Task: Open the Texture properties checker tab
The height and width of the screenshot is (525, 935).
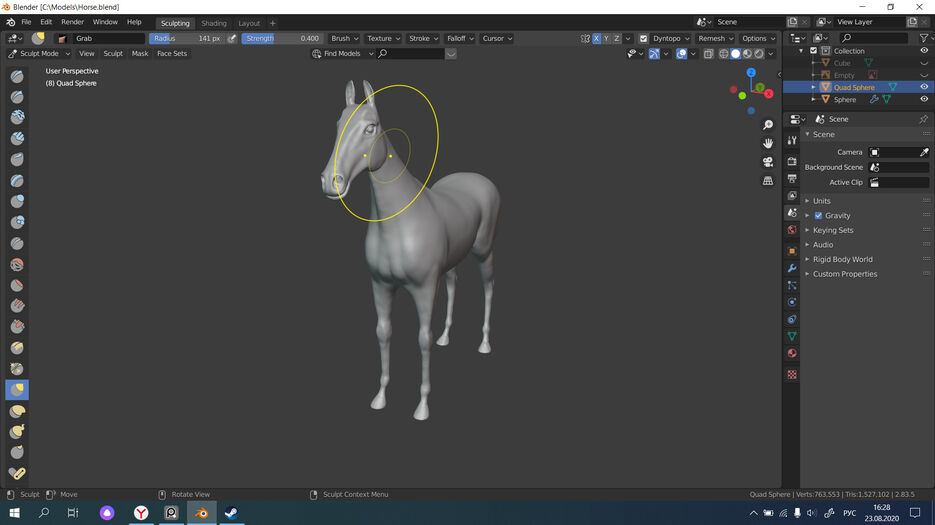Action: click(x=792, y=375)
